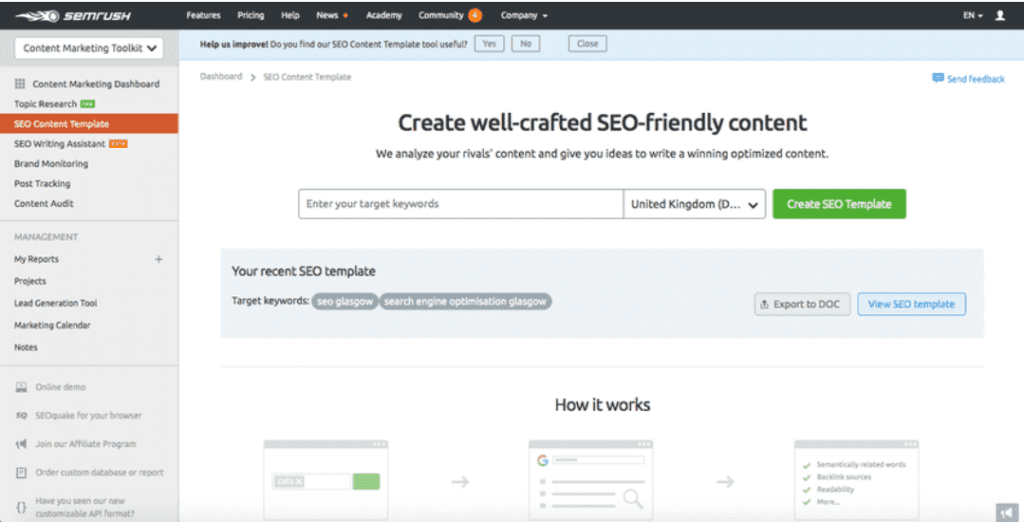Click the Affiliate Program megaphone icon
The height and width of the screenshot is (522, 1024).
22,444
